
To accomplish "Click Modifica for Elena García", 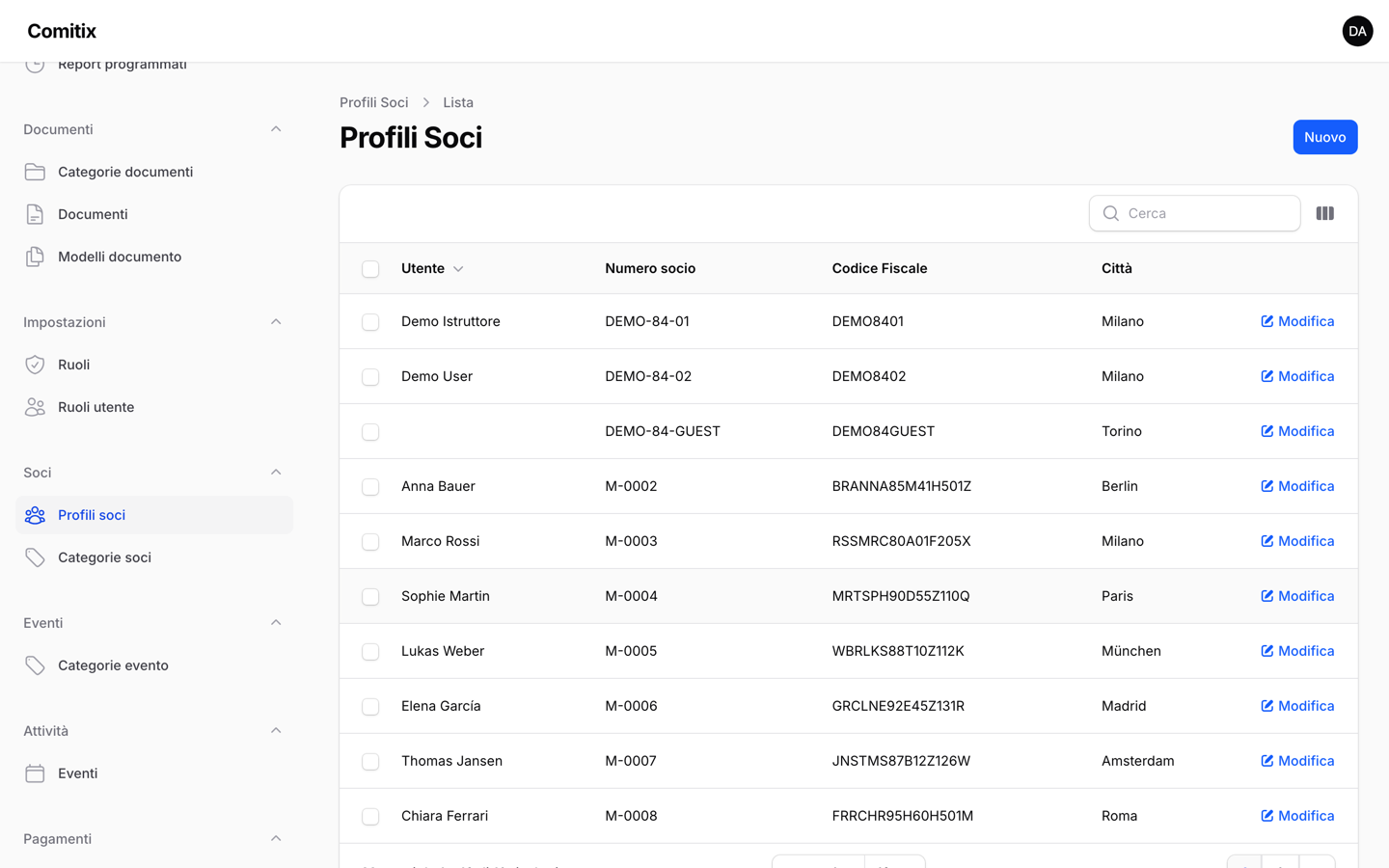I will [x=1297, y=706].
